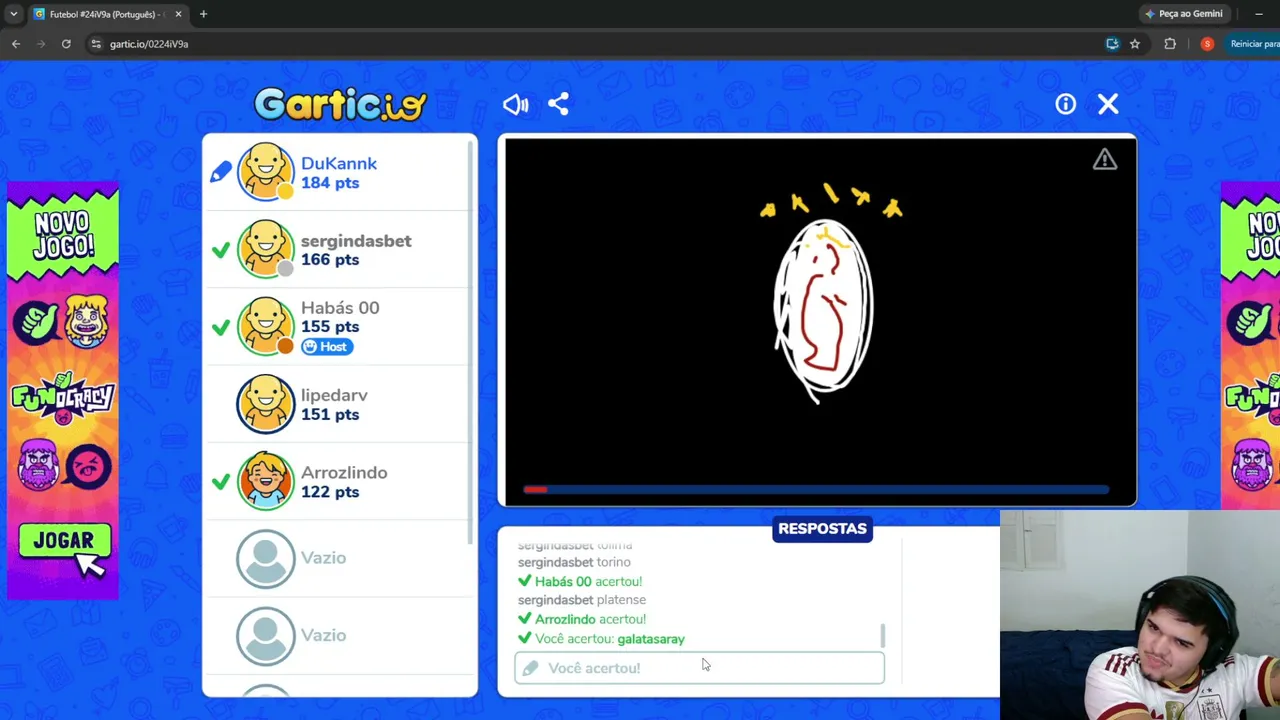1280x720 pixels.
Task: Mute the game sound speaker icon
Action: coord(515,104)
